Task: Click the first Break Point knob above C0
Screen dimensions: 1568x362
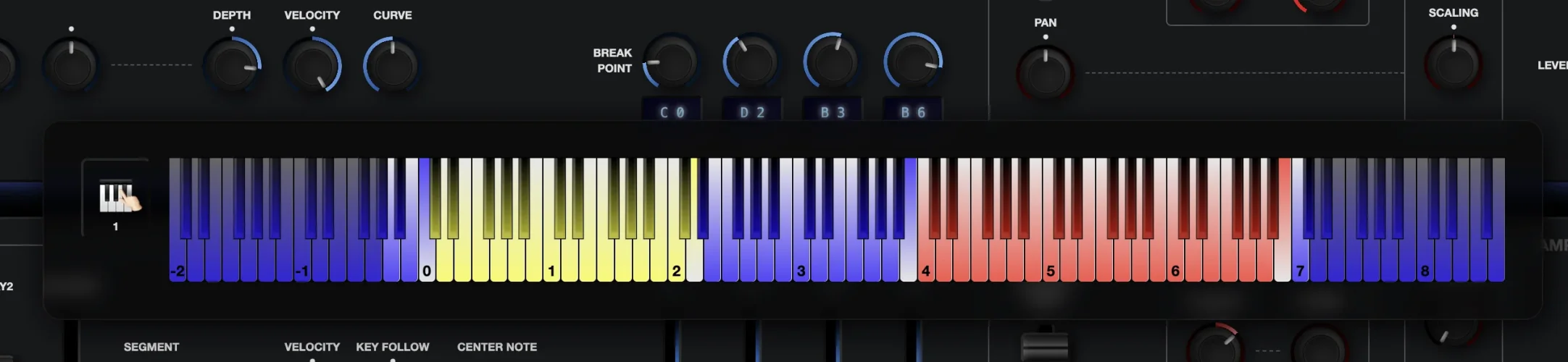Action: point(671,62)
